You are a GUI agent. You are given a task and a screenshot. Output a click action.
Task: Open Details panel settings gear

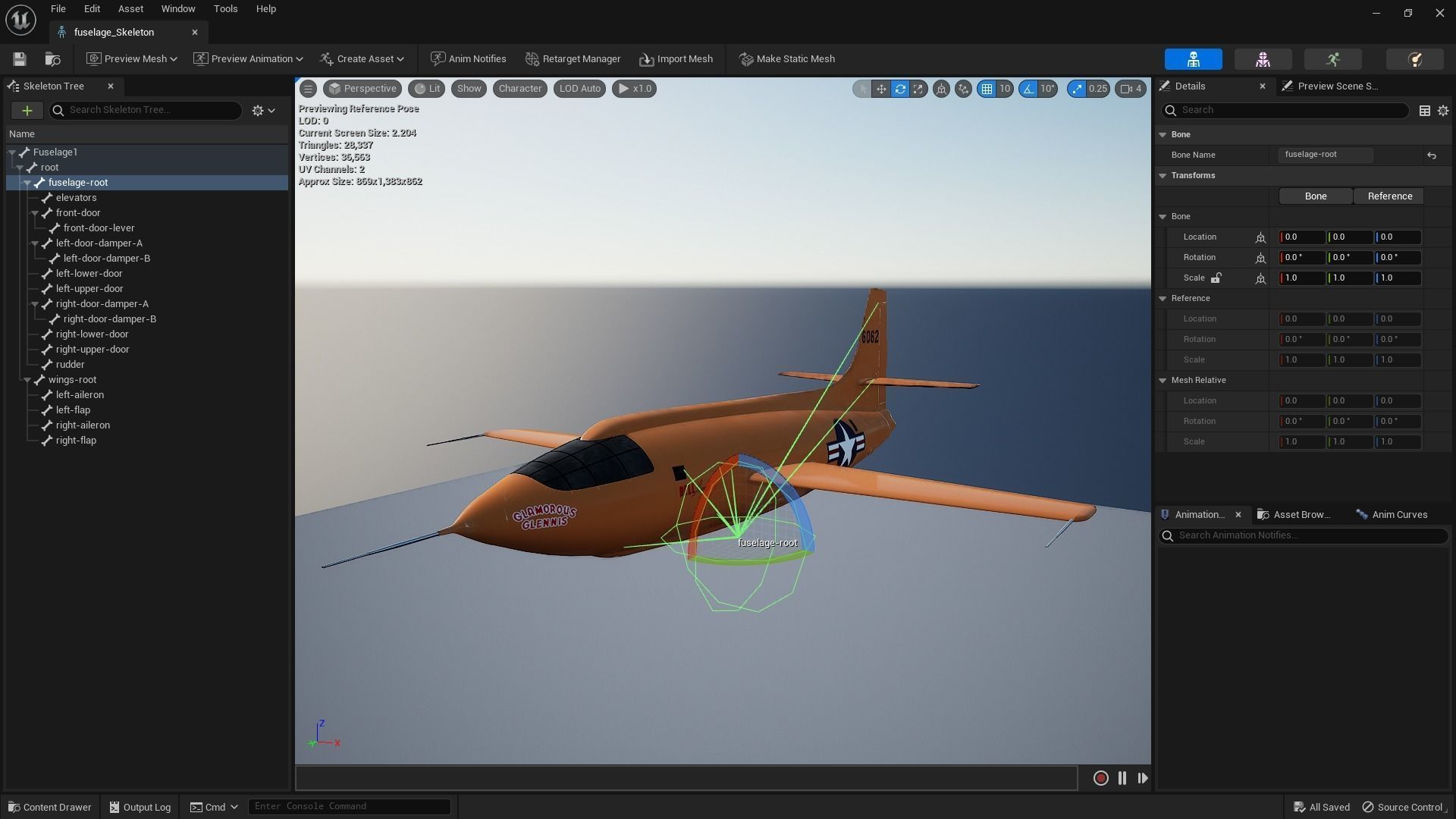pos(1443,111)
